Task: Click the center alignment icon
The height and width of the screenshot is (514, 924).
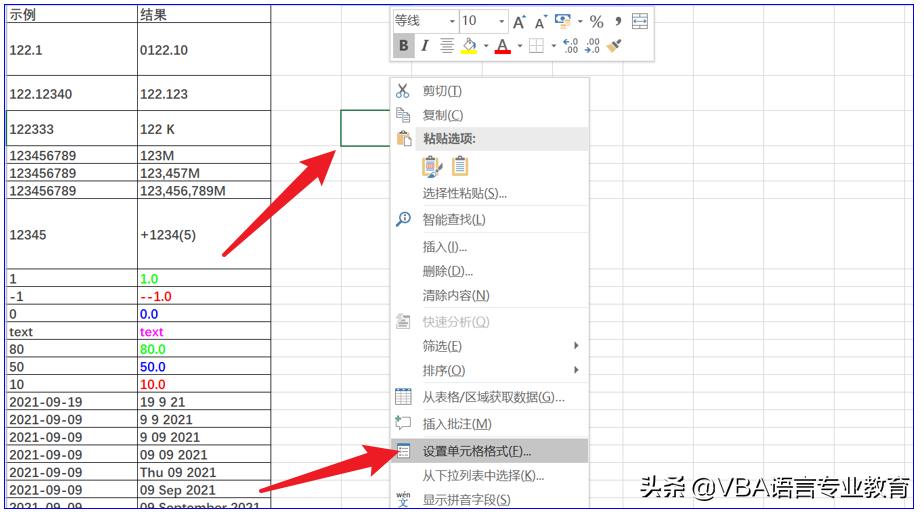Action: point(447,45)
